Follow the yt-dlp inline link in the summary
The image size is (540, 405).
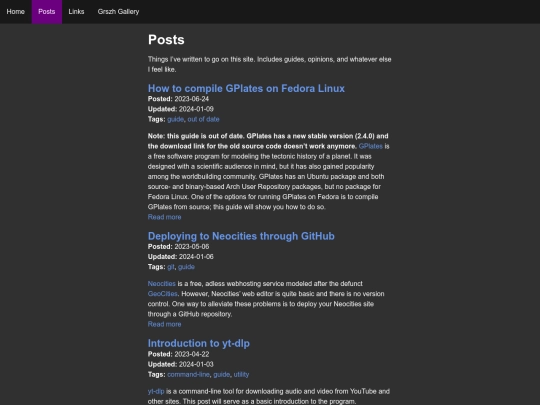156,391
